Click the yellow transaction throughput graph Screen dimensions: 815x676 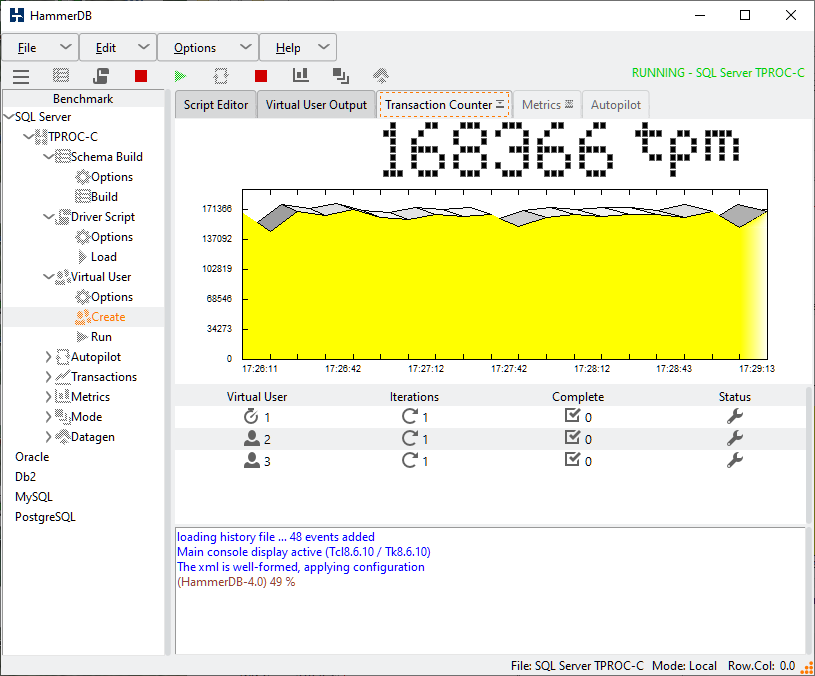(x=505, y=274)
